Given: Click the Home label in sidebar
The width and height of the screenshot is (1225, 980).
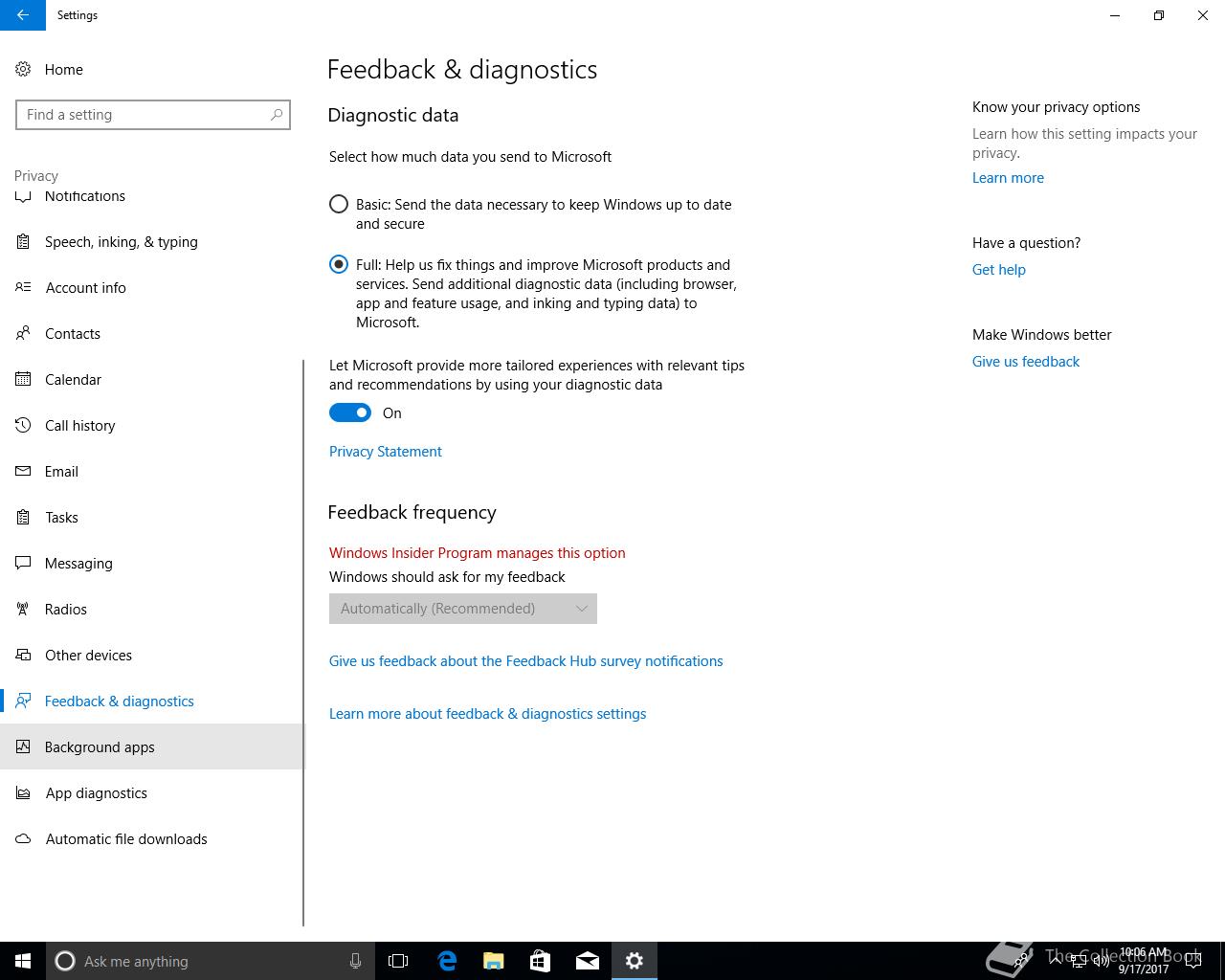Looking at the screenshot, I should tap(64, 70).
